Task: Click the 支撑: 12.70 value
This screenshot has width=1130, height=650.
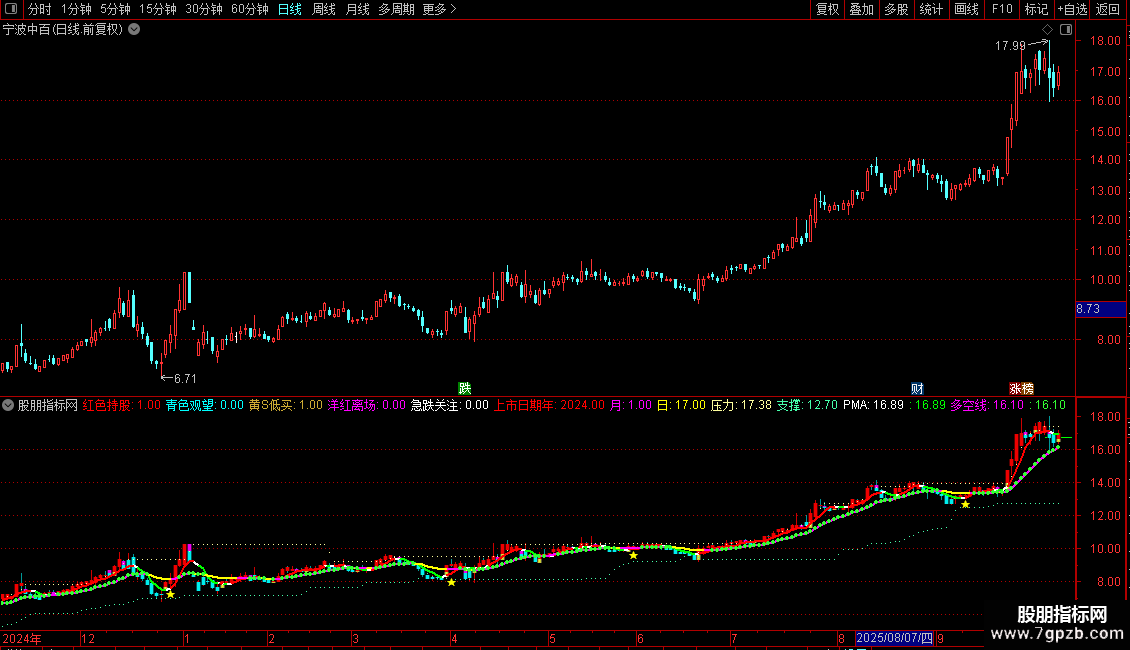Action: (x=806, y=405)
